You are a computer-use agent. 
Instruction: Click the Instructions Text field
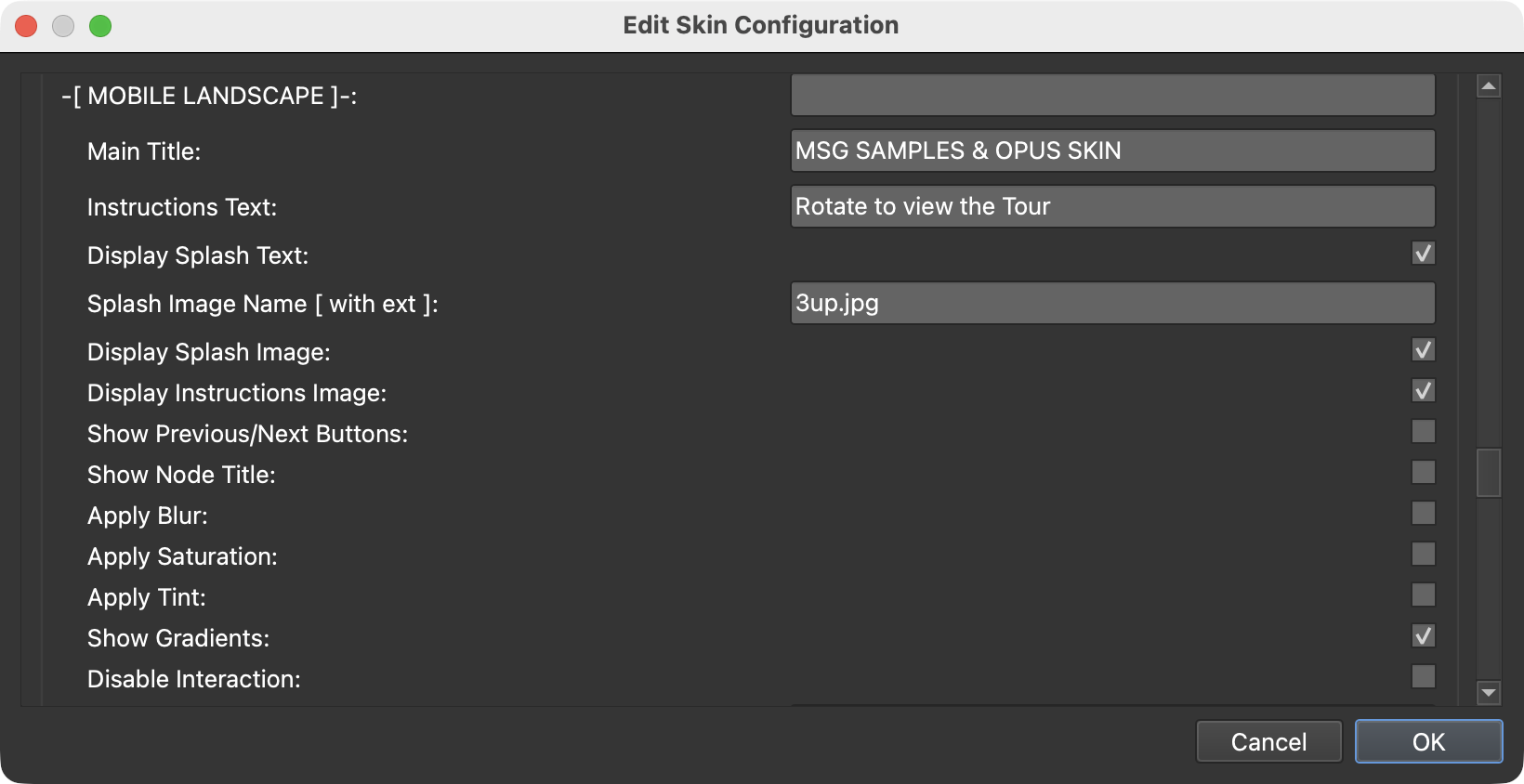pyautogui.click(x=1112, y=206)
